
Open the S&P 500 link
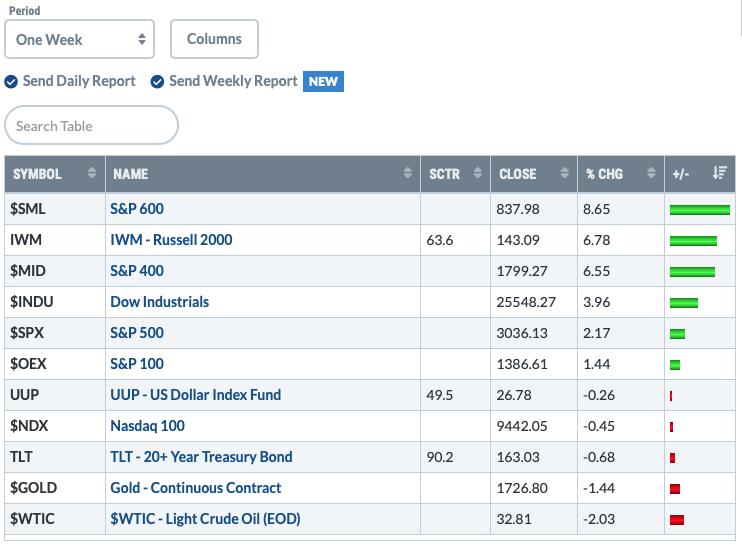[x=137, y=333]
